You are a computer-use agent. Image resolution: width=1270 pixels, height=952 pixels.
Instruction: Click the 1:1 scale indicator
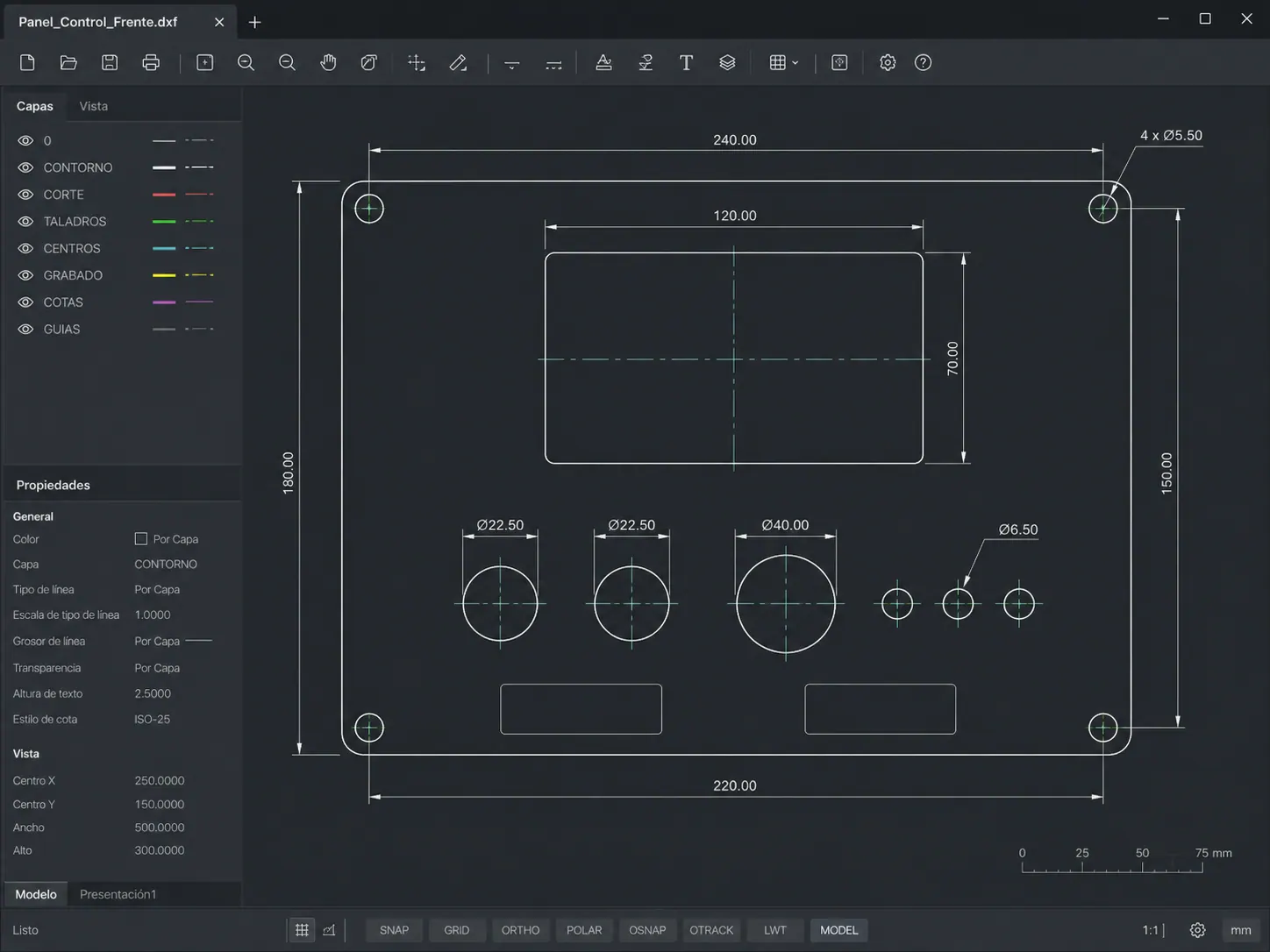(1151, 930)
